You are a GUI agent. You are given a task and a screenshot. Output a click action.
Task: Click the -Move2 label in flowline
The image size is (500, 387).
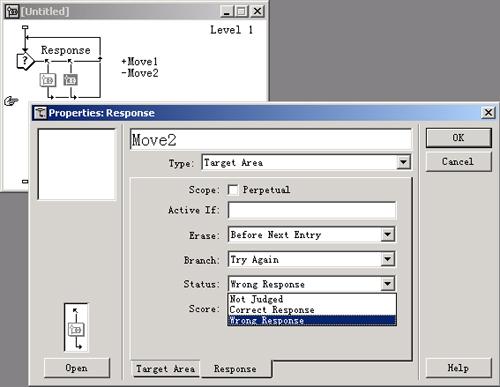(140, 73)
